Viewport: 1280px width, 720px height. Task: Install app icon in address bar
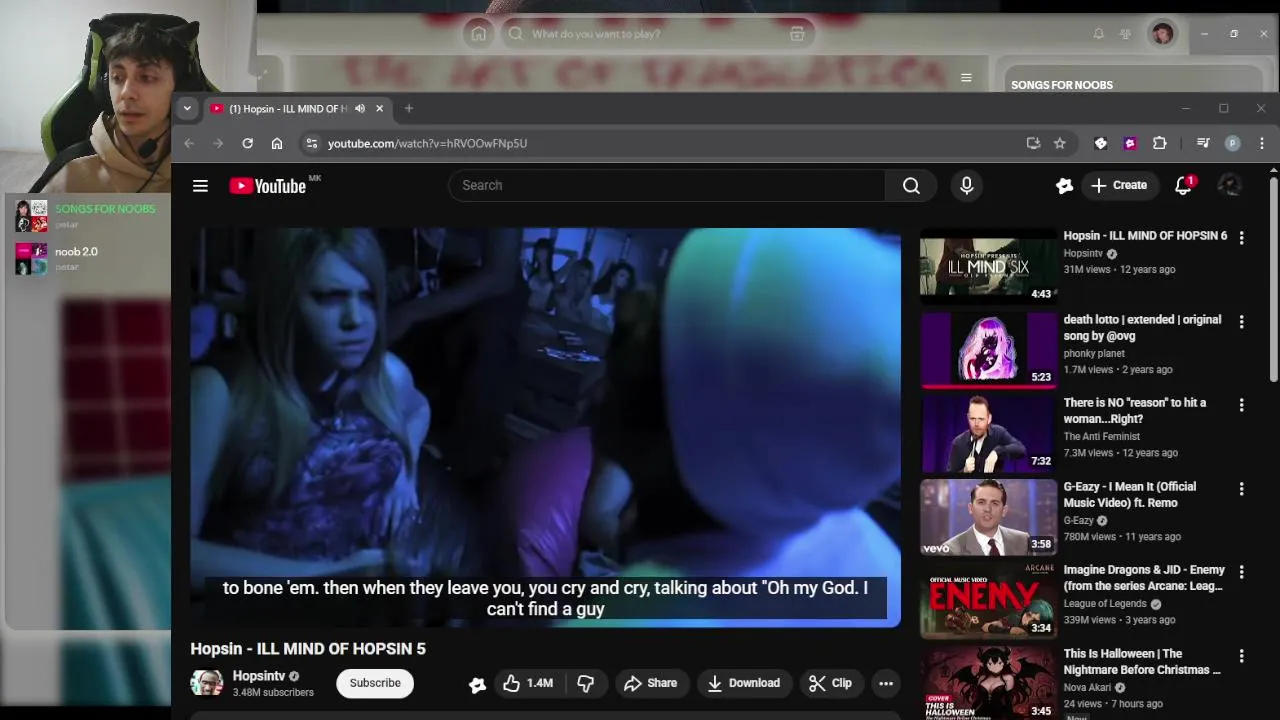[1033, 143]
